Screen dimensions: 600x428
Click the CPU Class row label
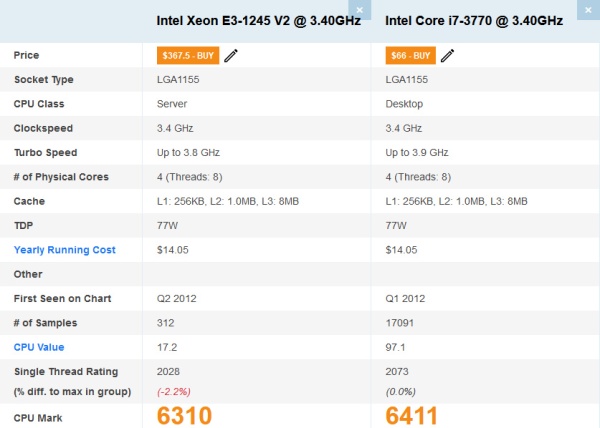tap(39, 104)
